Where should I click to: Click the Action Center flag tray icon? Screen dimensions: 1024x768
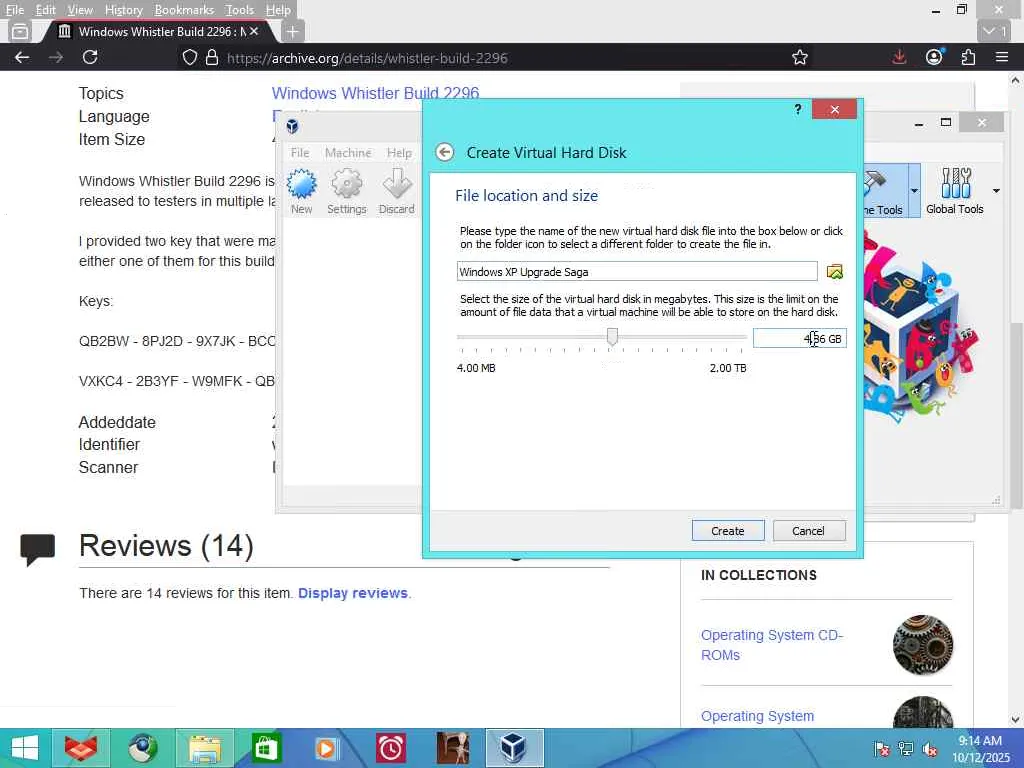click(x=882, y=749)
